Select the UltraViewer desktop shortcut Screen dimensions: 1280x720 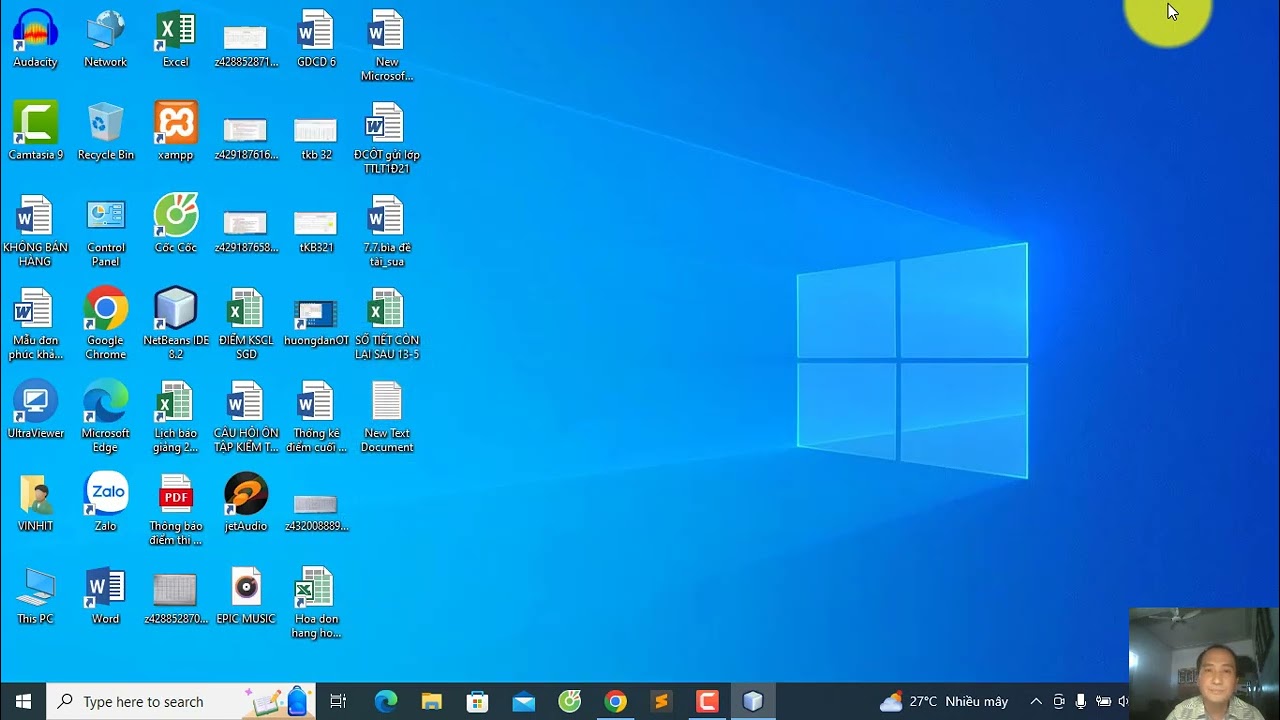35,411
